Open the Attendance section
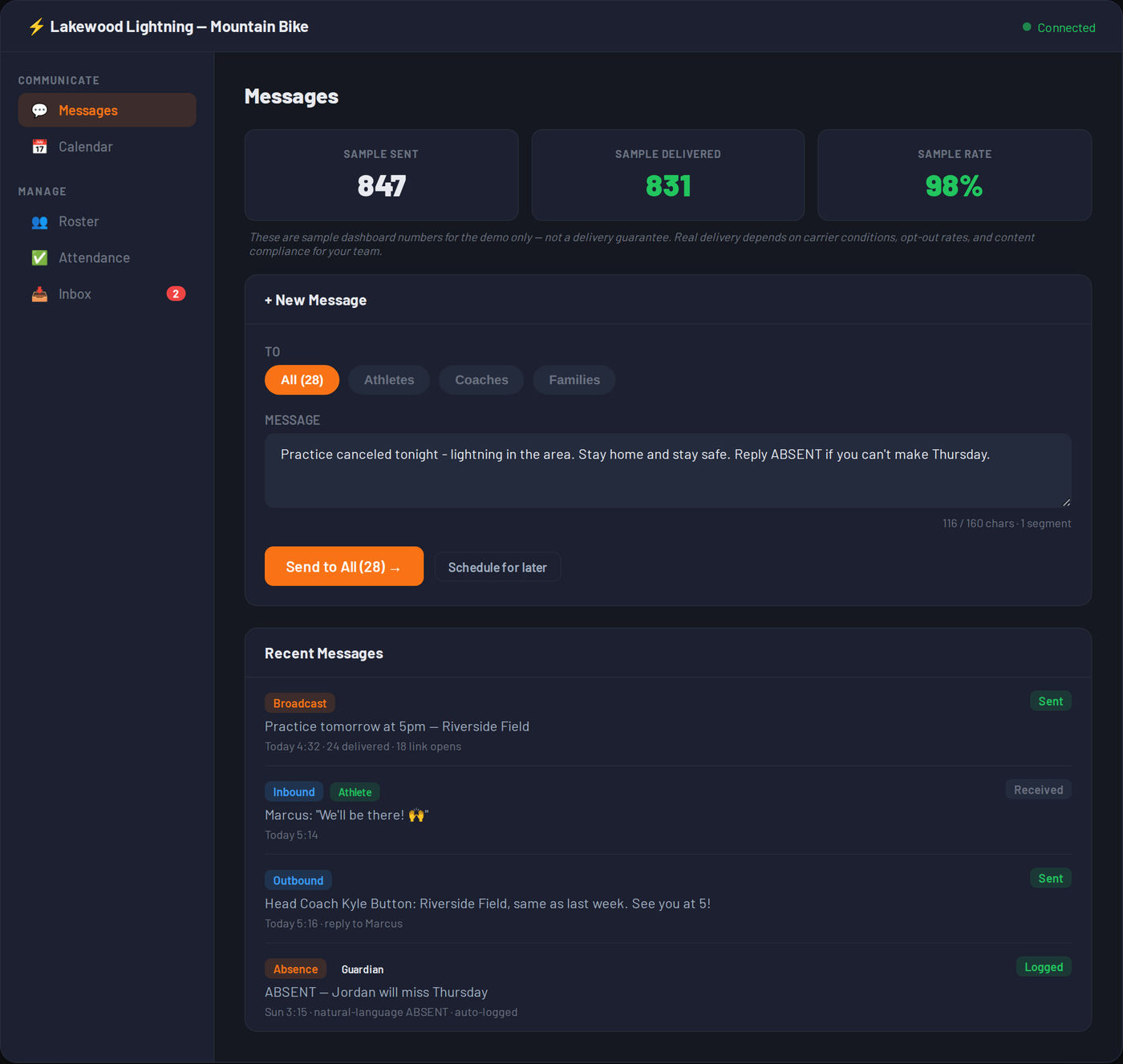Screen dimensions: 1123x1064 coord(107,257)
